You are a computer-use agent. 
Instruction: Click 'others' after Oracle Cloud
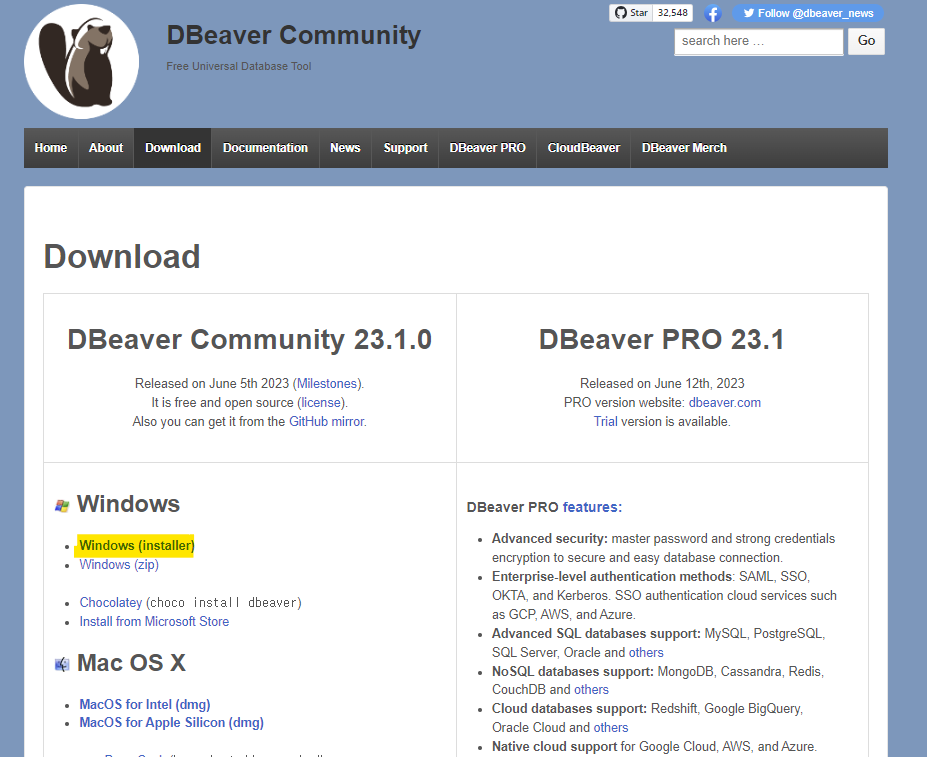tap(611, 727)
